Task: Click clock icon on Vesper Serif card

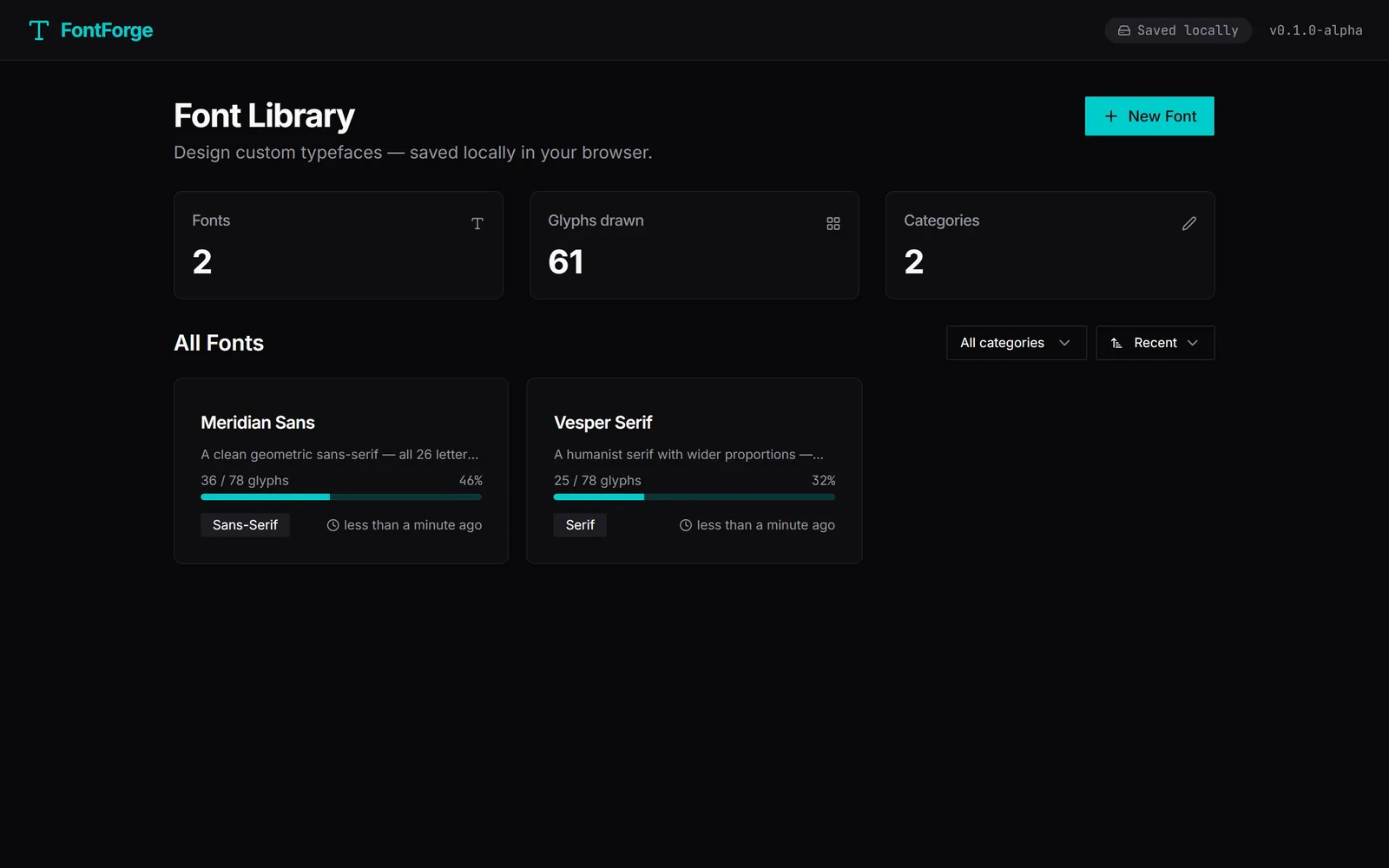Action: click(x=686, y=525)
